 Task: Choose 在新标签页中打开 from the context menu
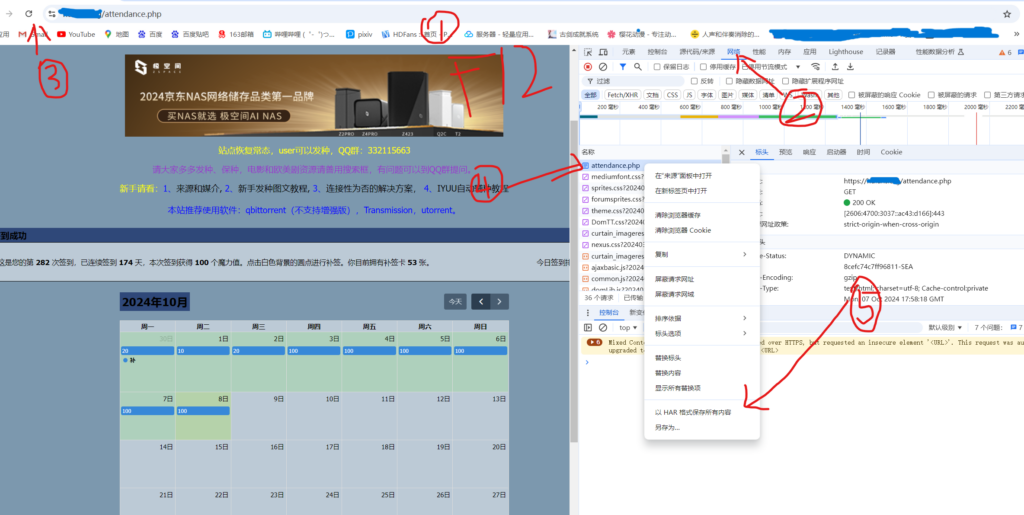702,191
